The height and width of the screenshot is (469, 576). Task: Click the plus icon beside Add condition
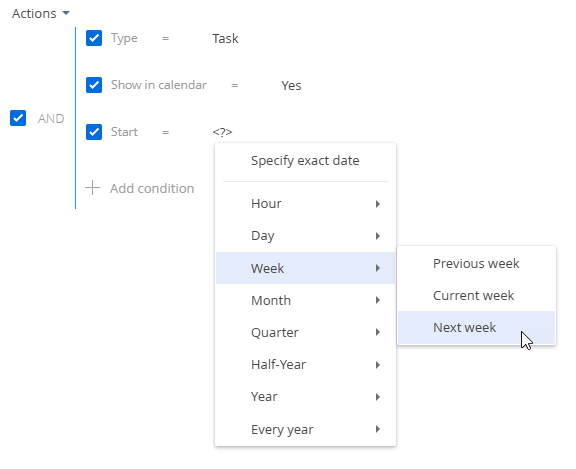93,188
